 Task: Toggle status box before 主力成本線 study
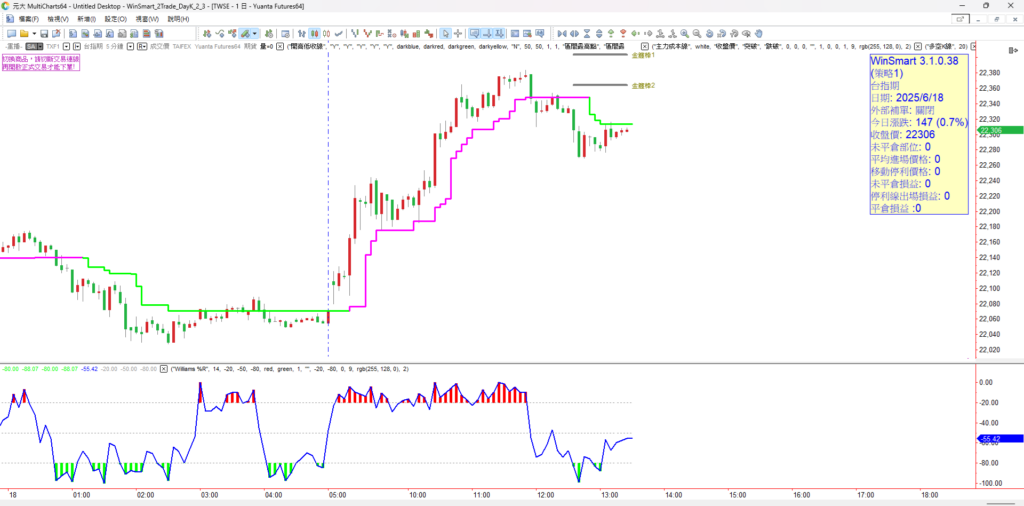pyautogui.click(x=645, y=46)
